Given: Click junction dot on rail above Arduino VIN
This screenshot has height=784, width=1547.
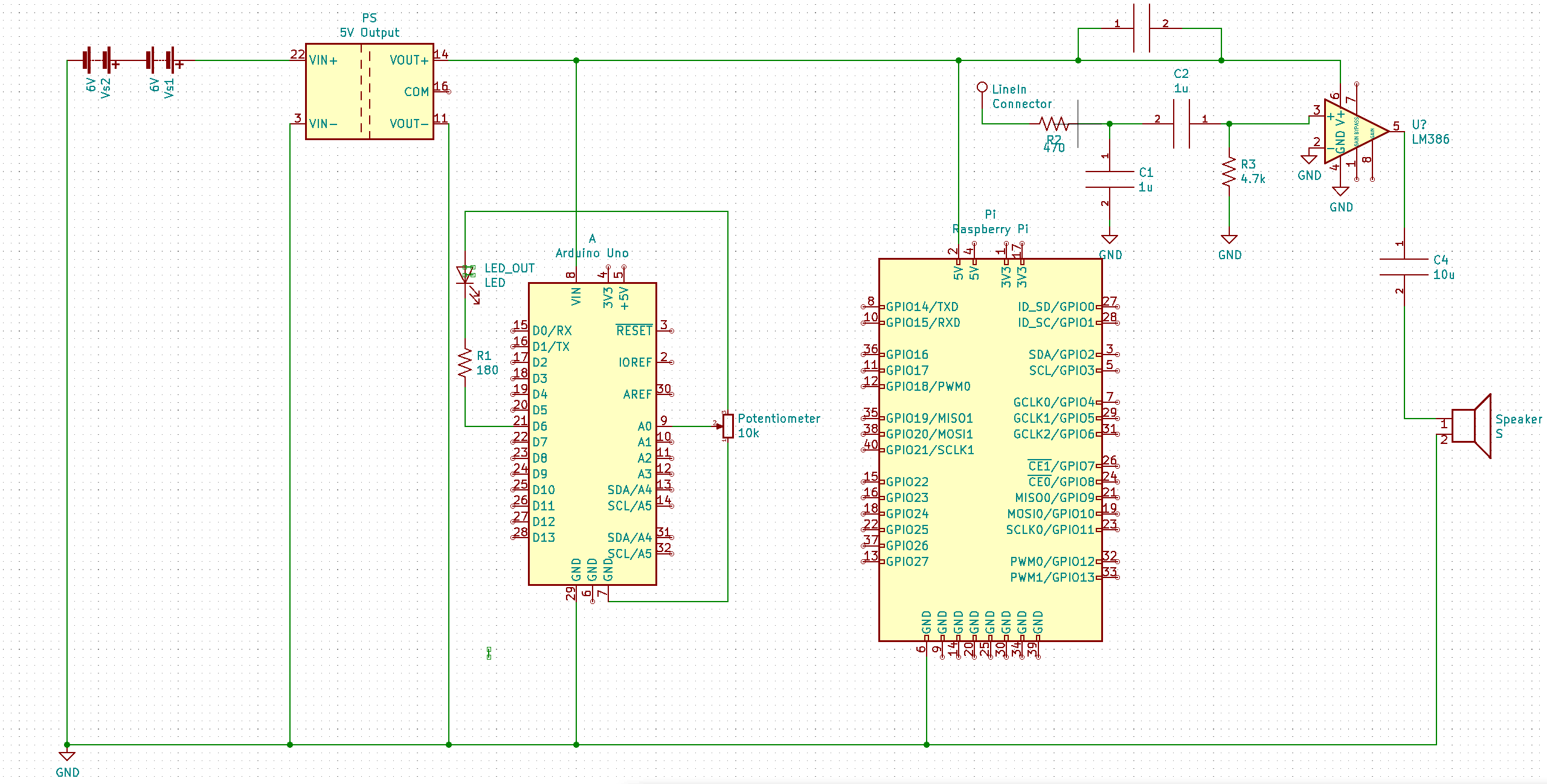Looking at the screenshot, I should click(576, 60).
